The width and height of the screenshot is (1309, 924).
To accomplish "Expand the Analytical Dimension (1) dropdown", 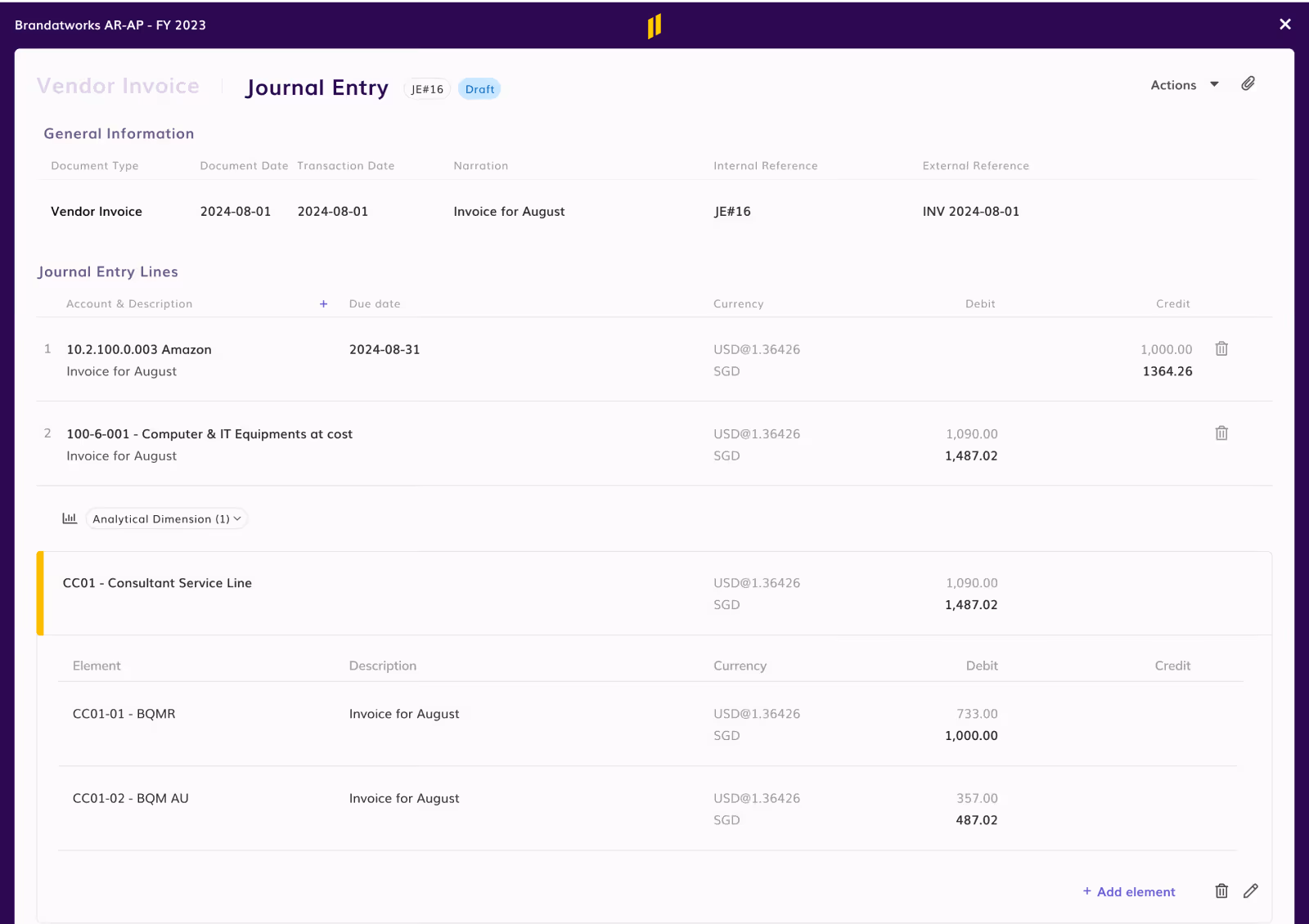I will pos(167,519).
